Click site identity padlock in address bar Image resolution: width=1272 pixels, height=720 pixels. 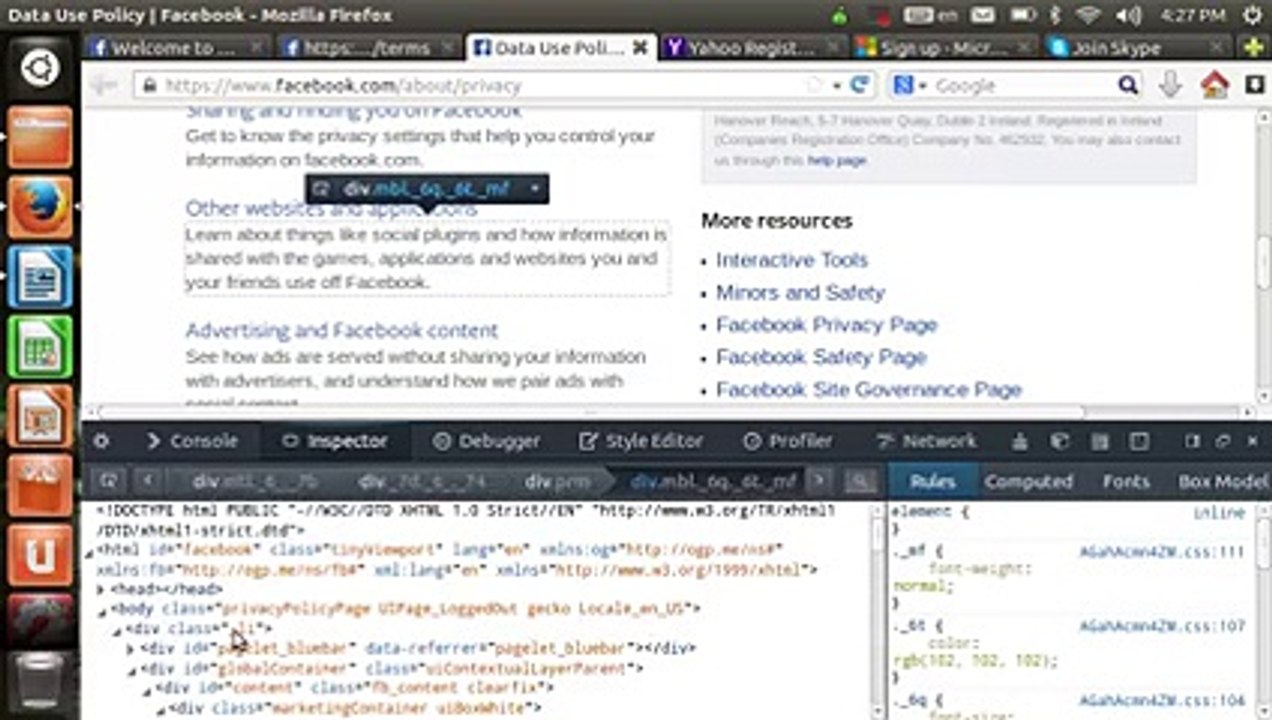pos(149,86)
